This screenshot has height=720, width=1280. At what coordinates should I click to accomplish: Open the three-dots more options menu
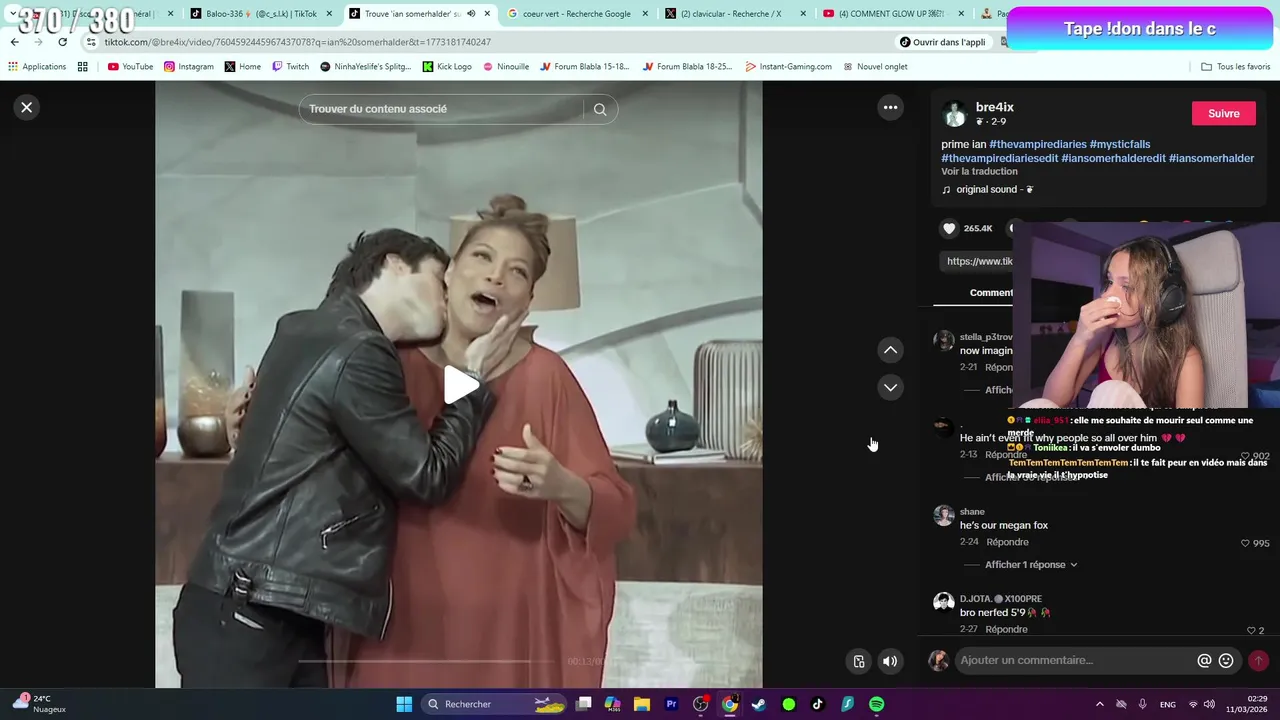click(x=890, y=107)
